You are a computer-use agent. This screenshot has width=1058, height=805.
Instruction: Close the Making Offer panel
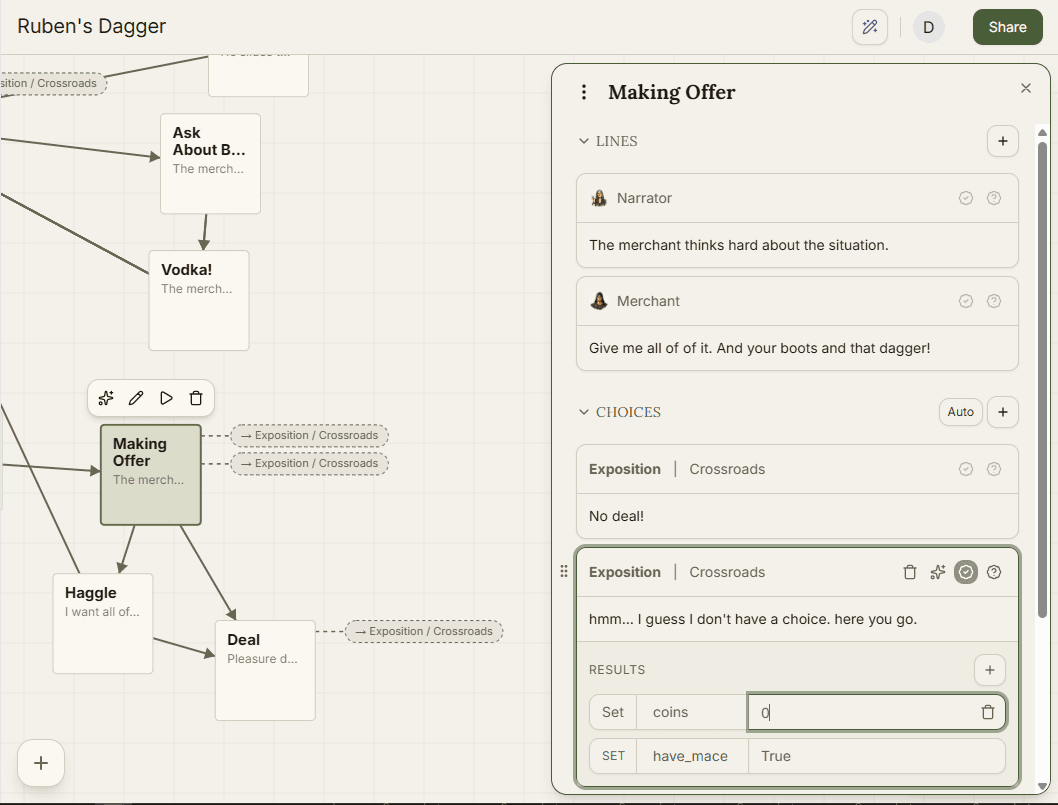(x=1026, y=88)
